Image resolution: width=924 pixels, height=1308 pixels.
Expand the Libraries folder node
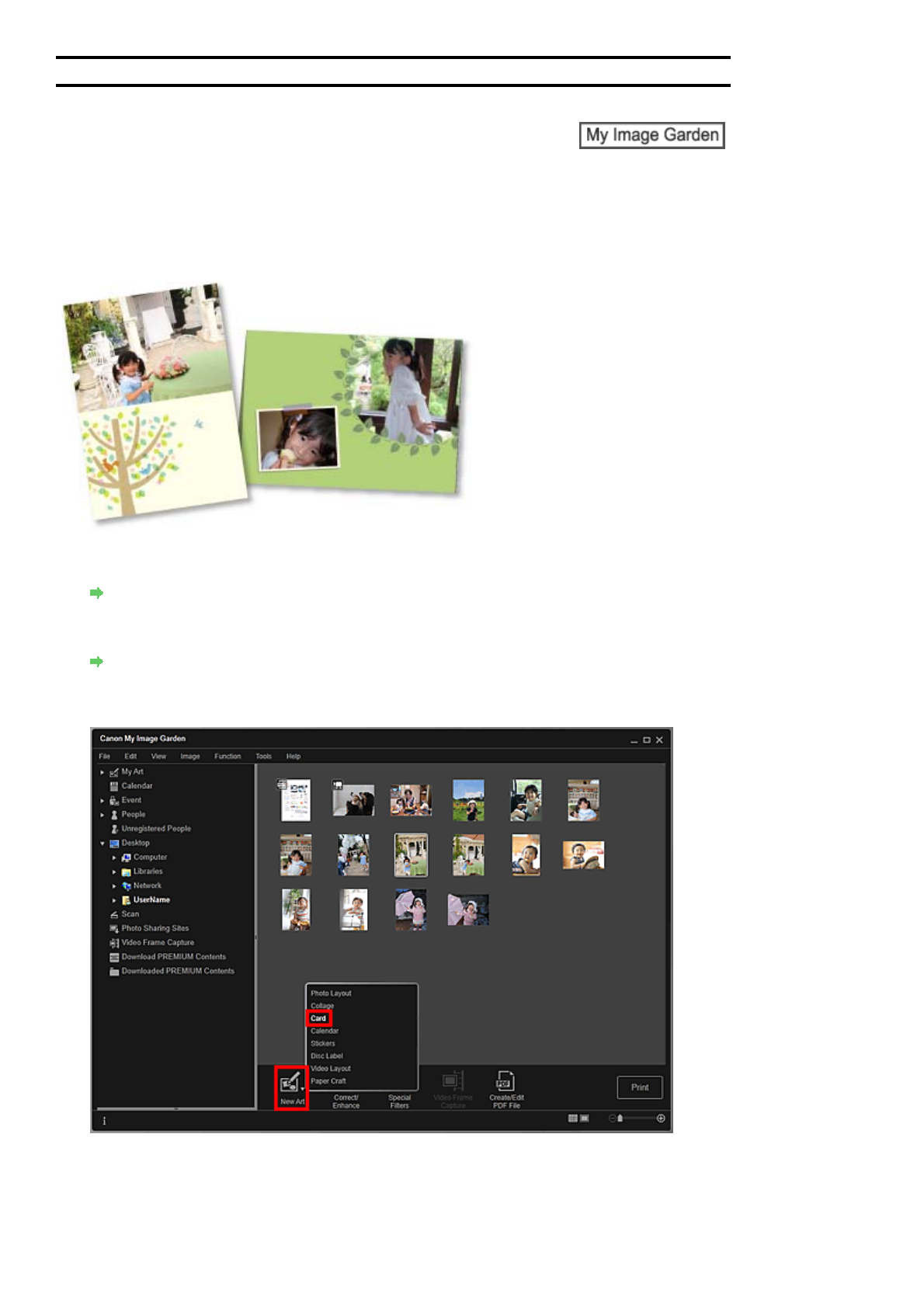pyautogui.click(x=114, y=872)
